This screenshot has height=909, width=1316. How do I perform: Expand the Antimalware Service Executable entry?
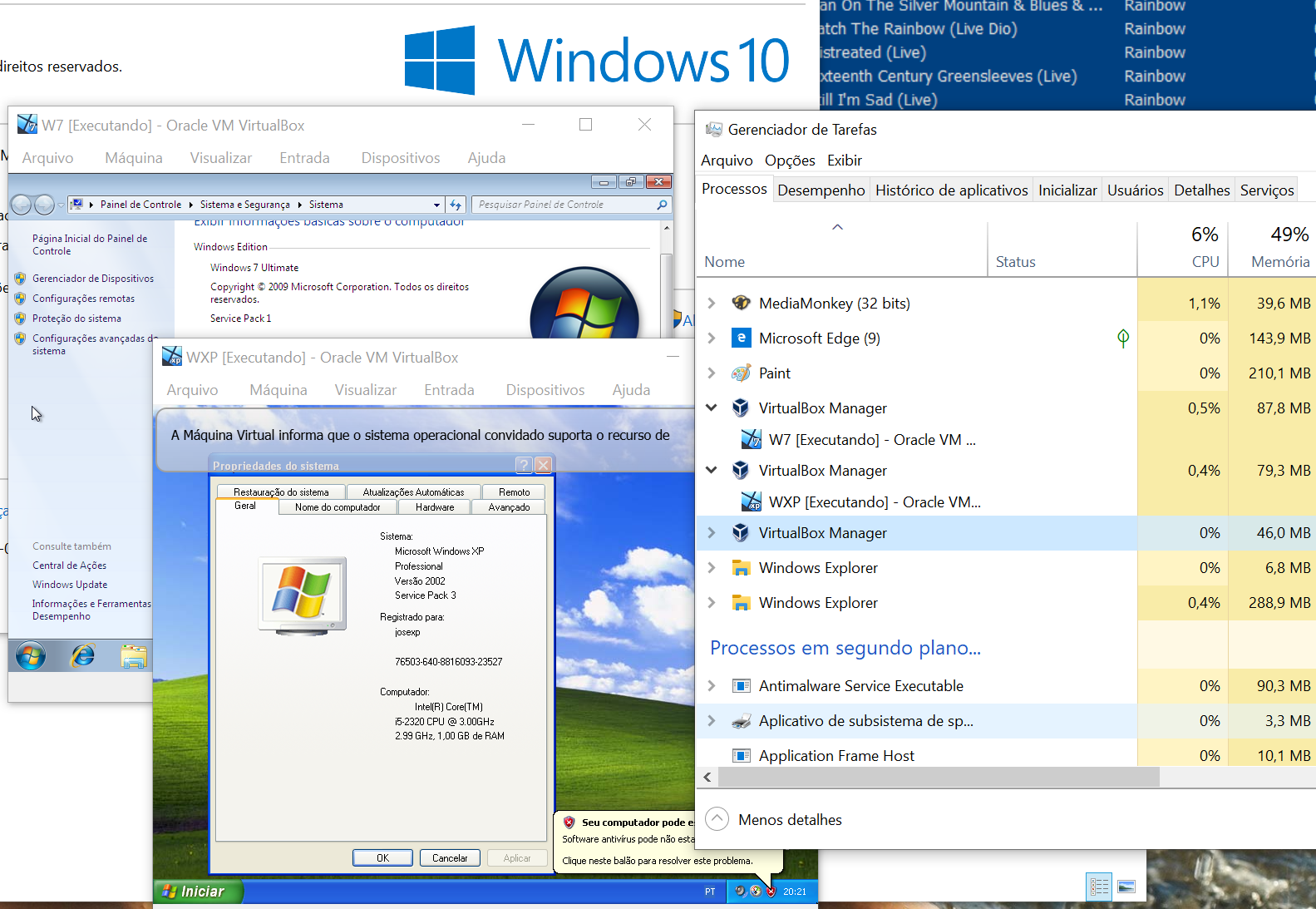coord(712,686)
